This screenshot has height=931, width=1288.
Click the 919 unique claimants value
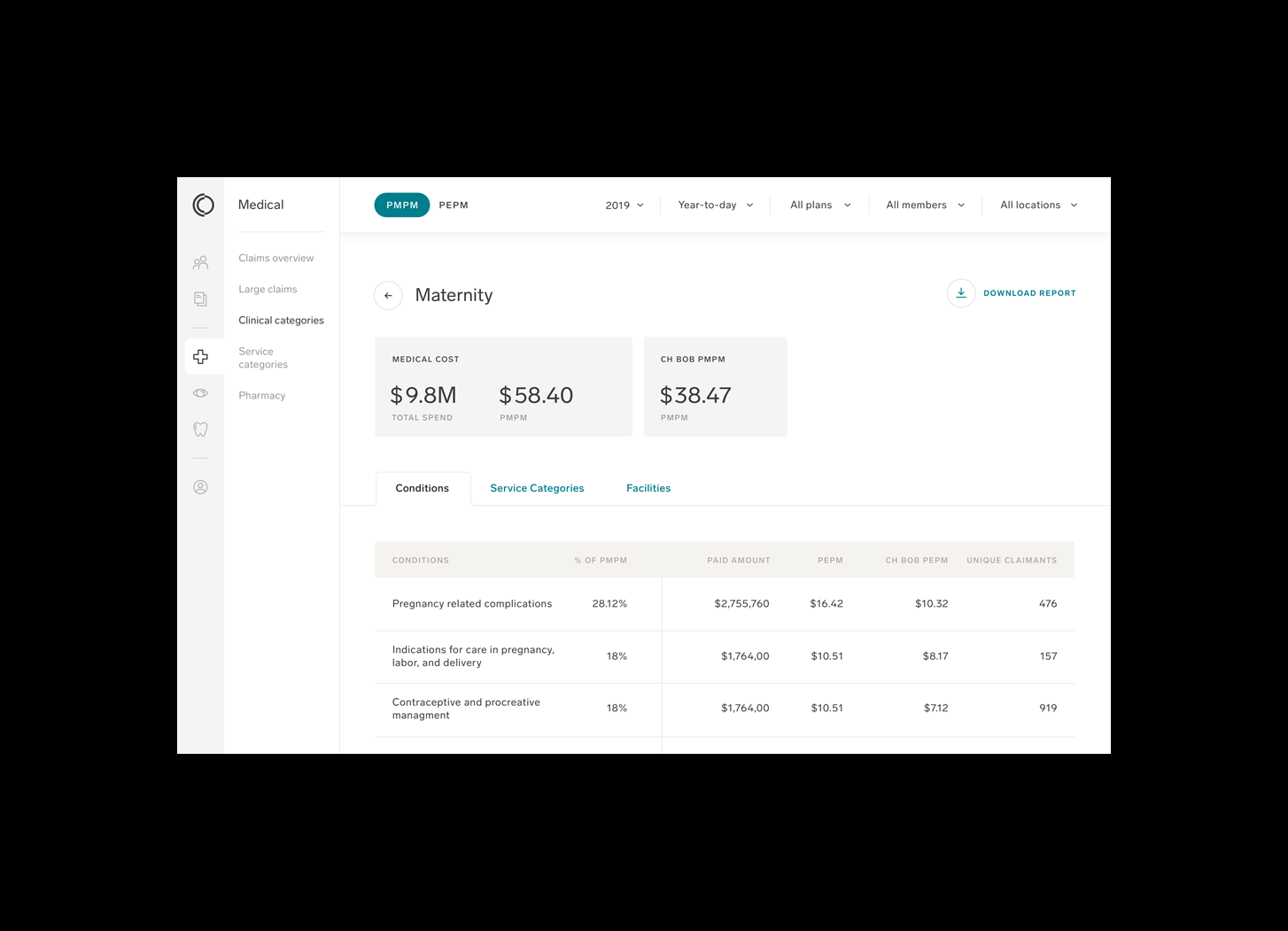1048,709
